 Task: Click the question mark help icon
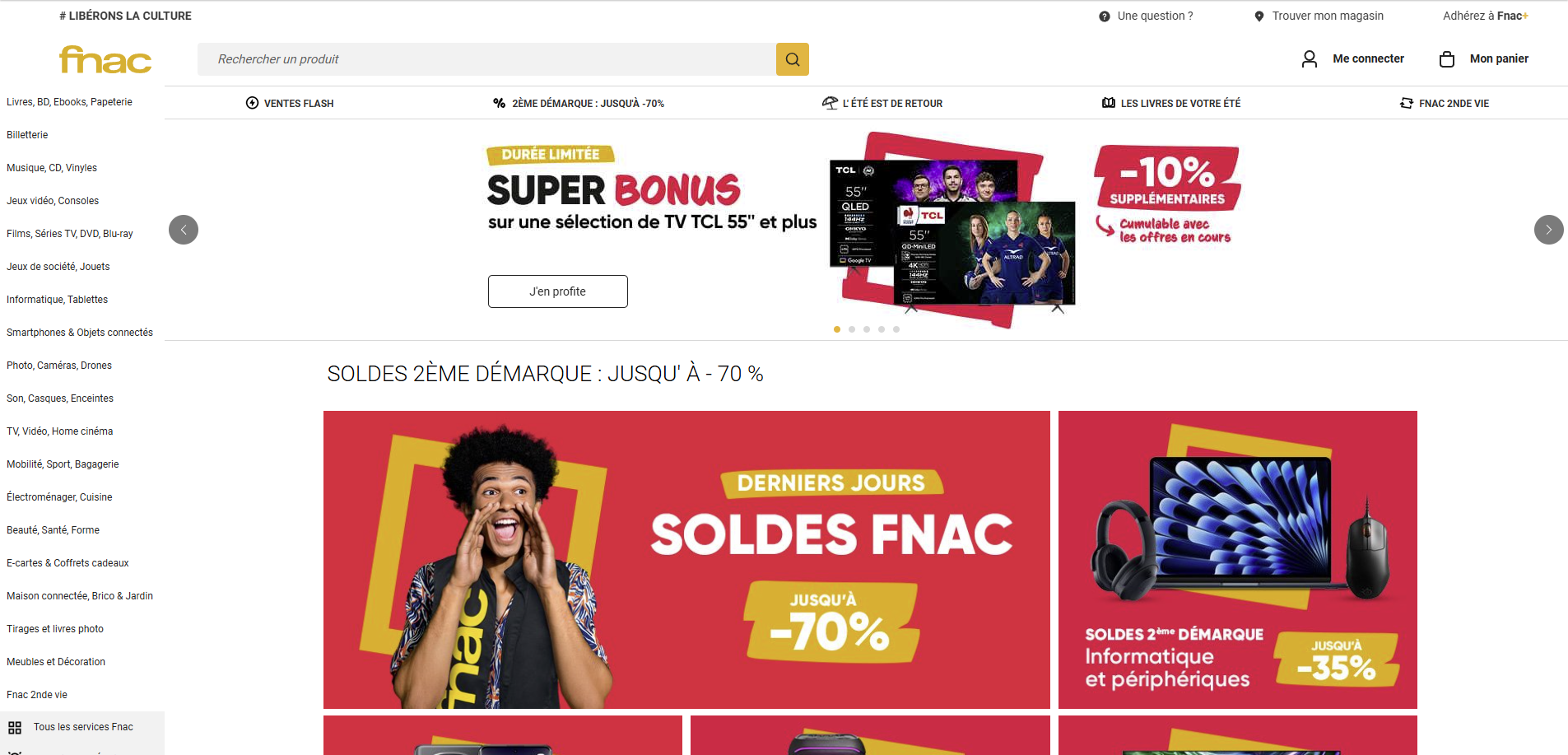coord(1104,16)
